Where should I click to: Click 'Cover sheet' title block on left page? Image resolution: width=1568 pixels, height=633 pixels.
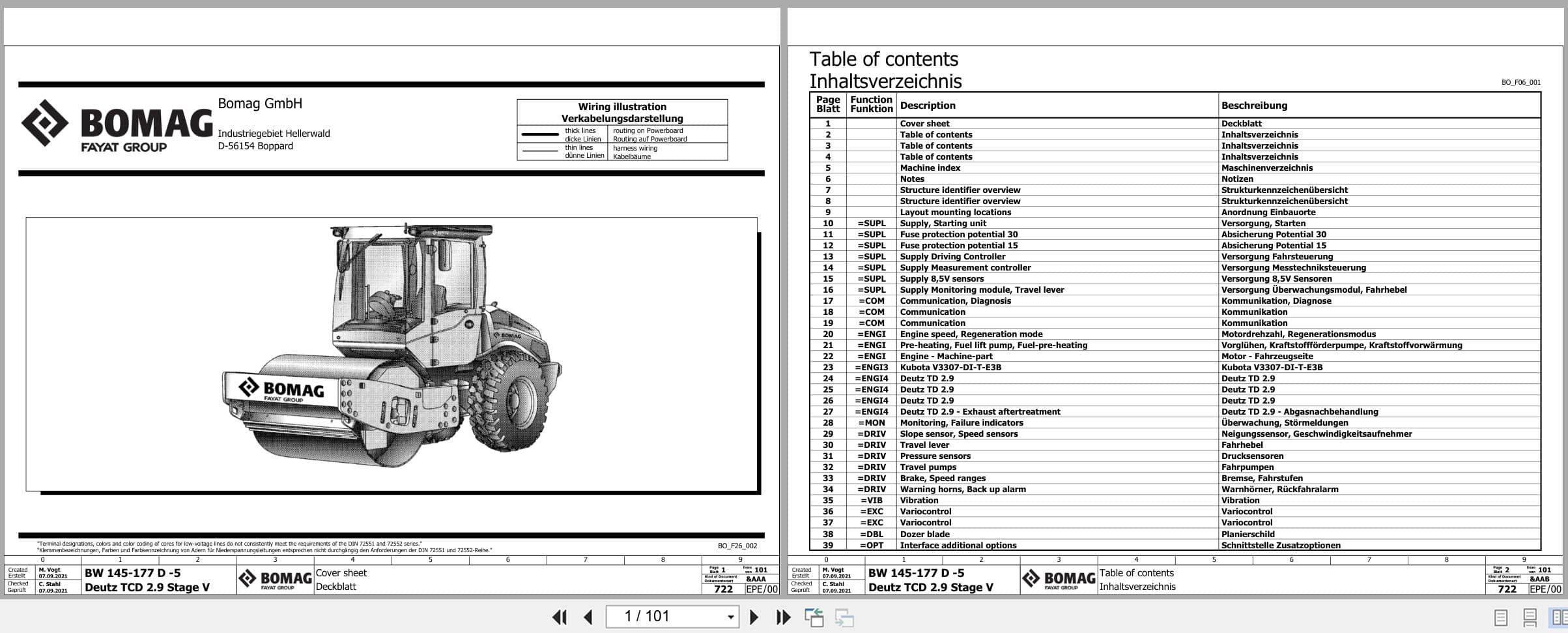click(x=341, y=572)
